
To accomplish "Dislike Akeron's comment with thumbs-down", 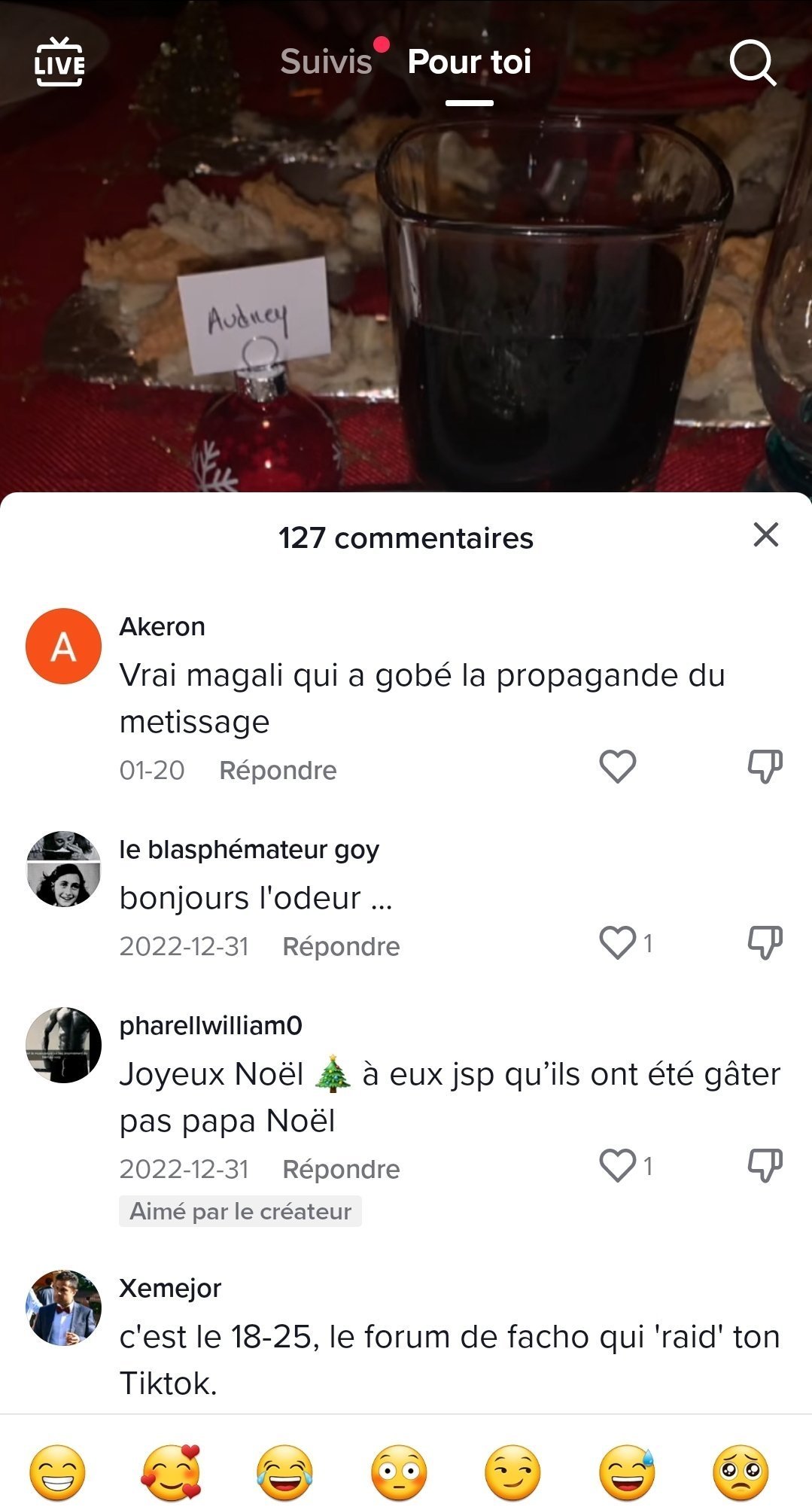I will [765, 766].
